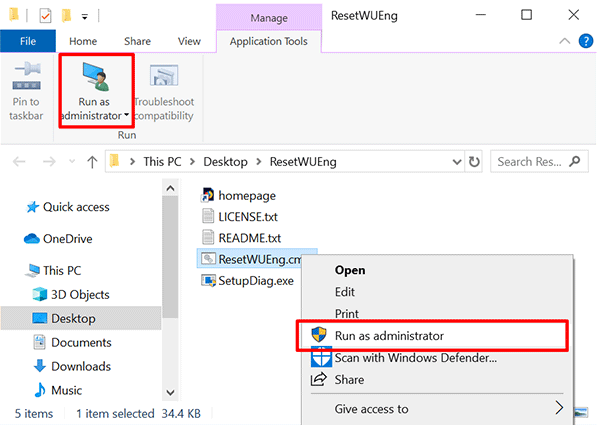The width and height of the screenshot is (597, 425).
Task: Switch to the Home ribbon tab
Action: [x=83, y=41]
